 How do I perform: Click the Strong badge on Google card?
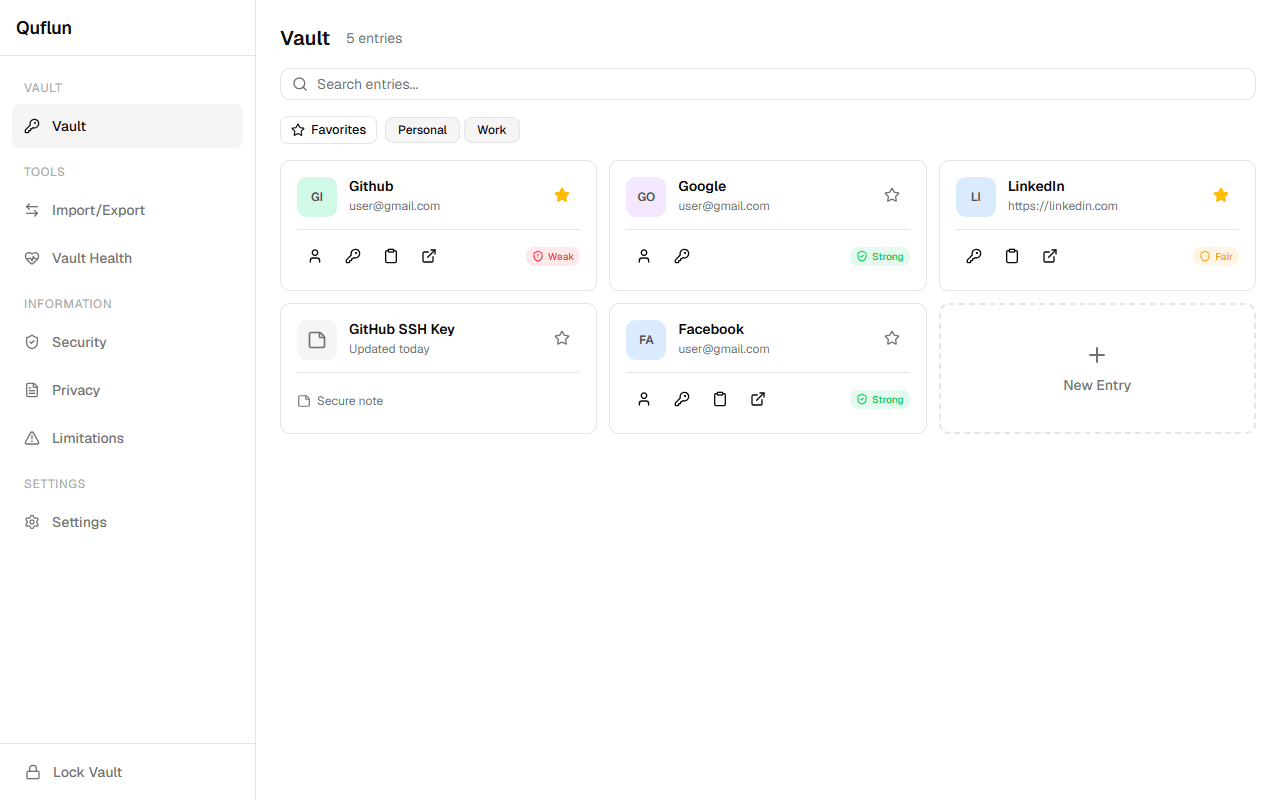click(880, 257)
